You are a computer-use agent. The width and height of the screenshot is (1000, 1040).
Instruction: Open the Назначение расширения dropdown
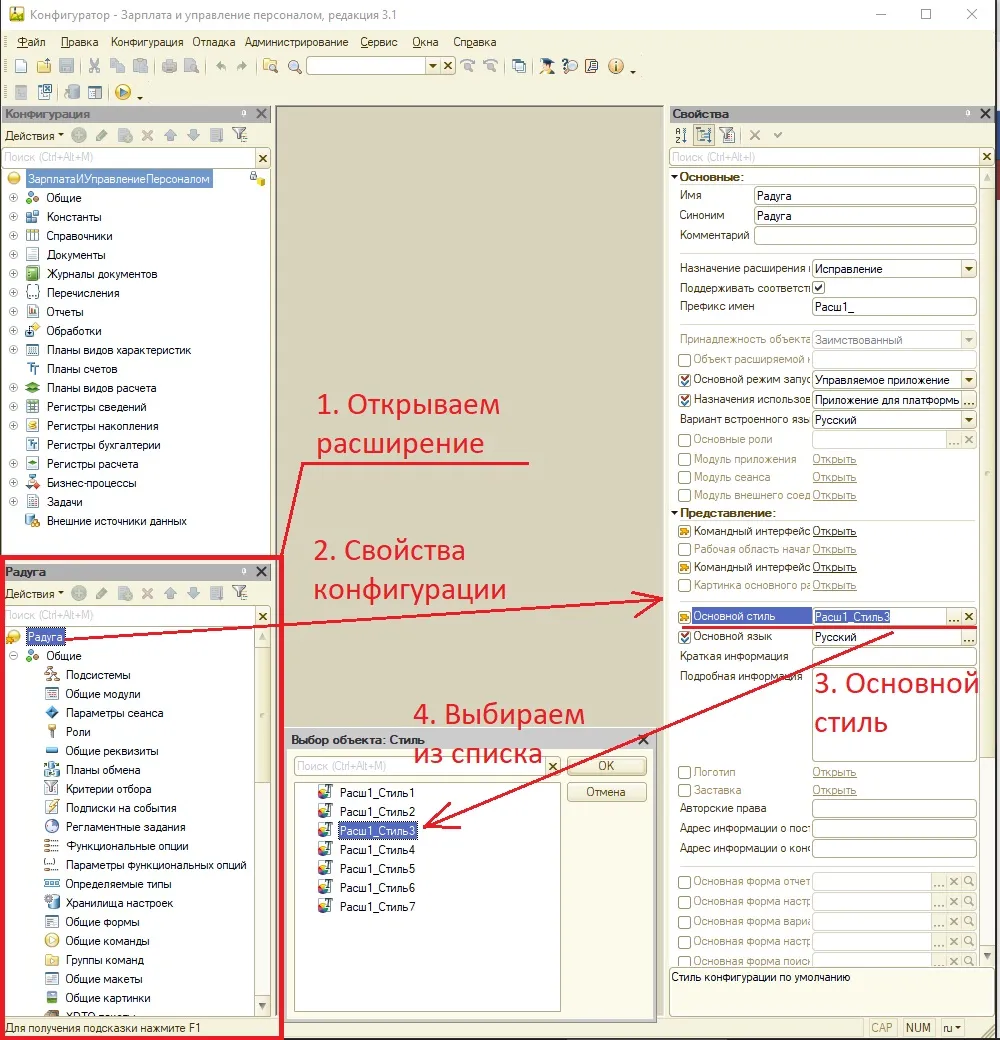(x=969, y=269)
